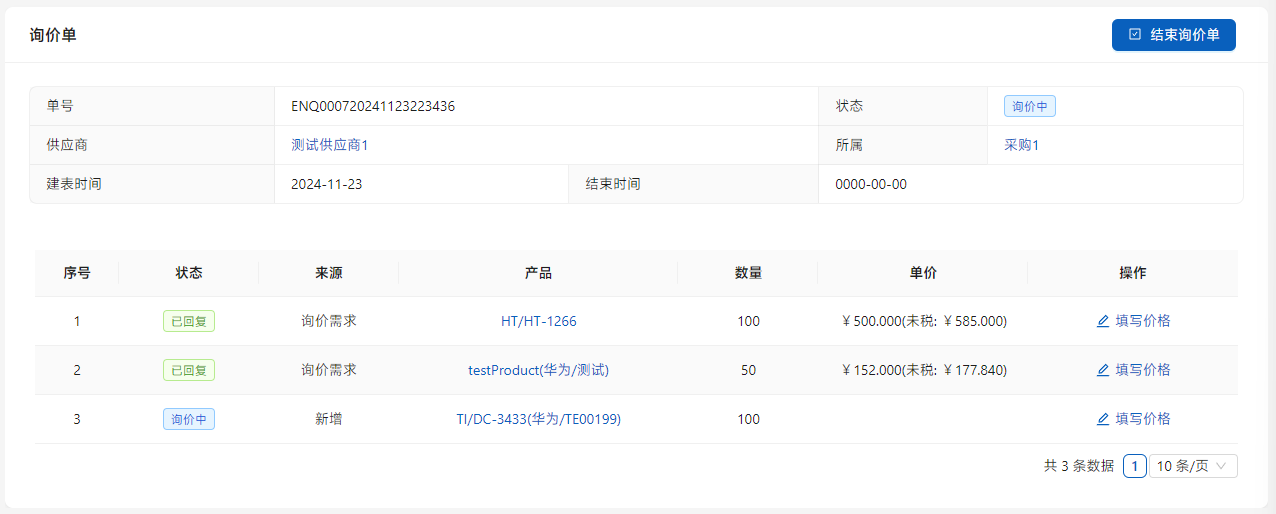Click pencil icon for row 1 填写价格

click(1103, 321)
